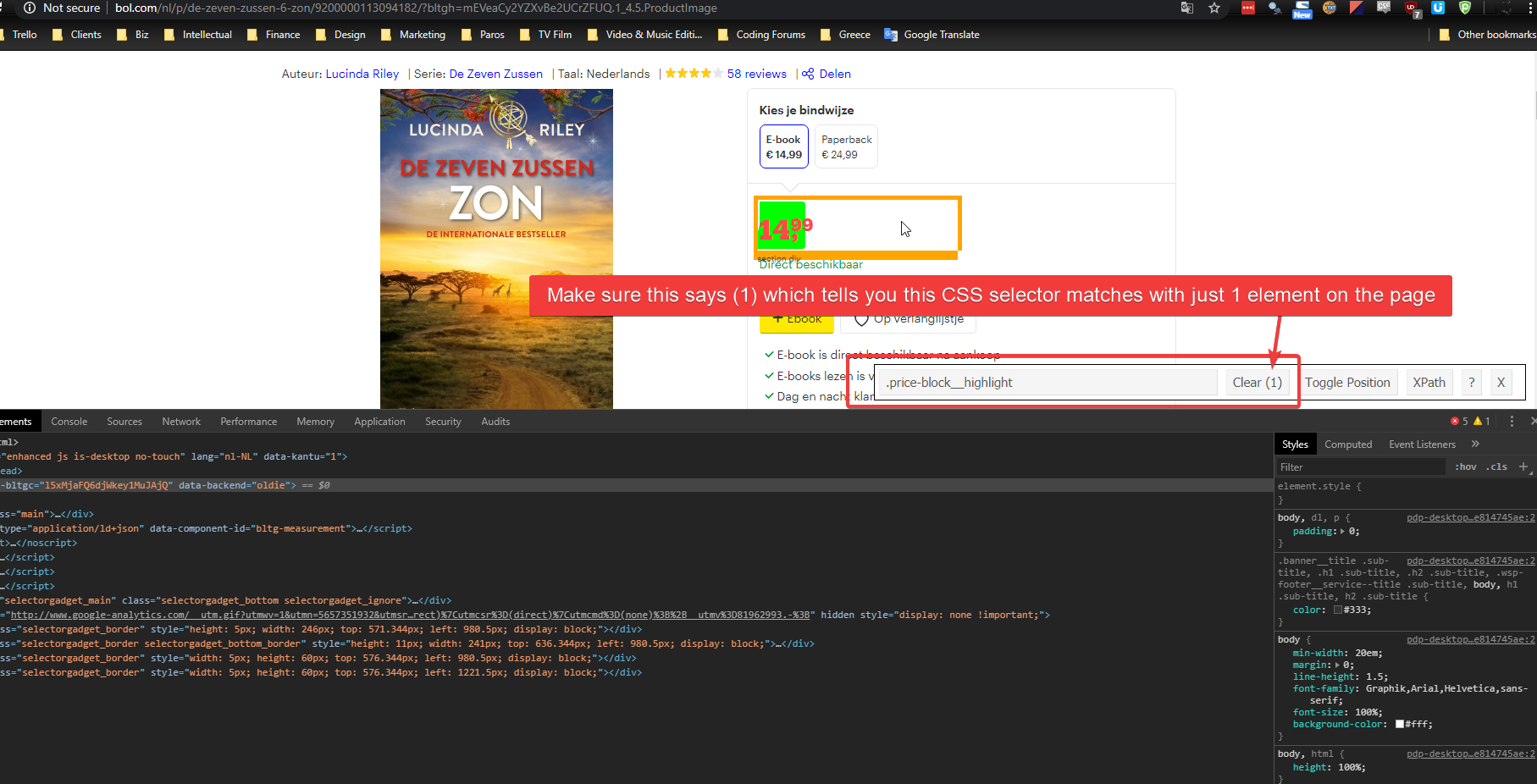This screenshot has height=784, width=1537.
Task: Click the browser address bar URL
Action: [416, 8]
